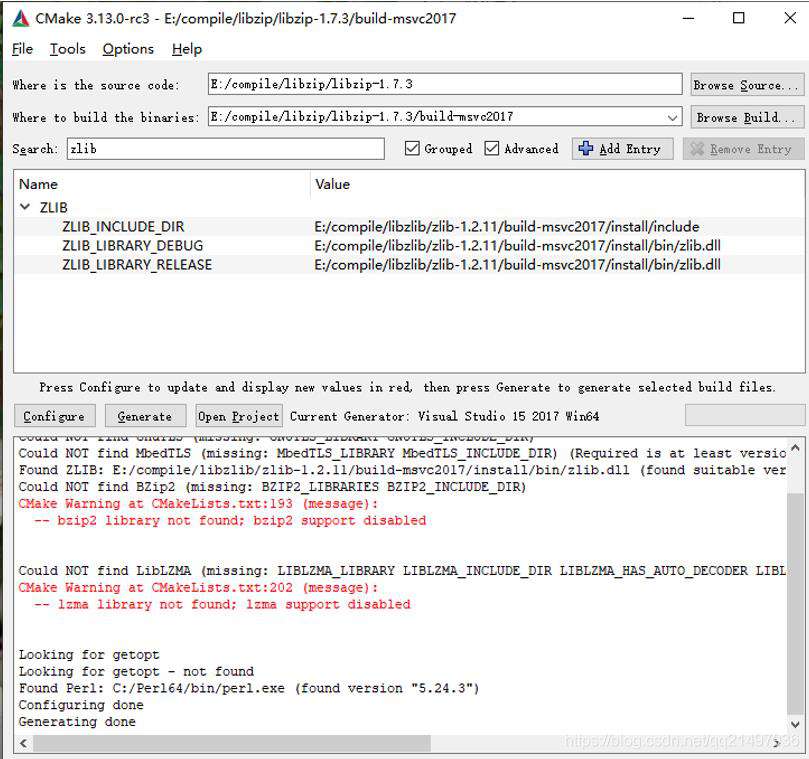Click the Search field containing zlib

pyautogui.click(x=225, y=149)
